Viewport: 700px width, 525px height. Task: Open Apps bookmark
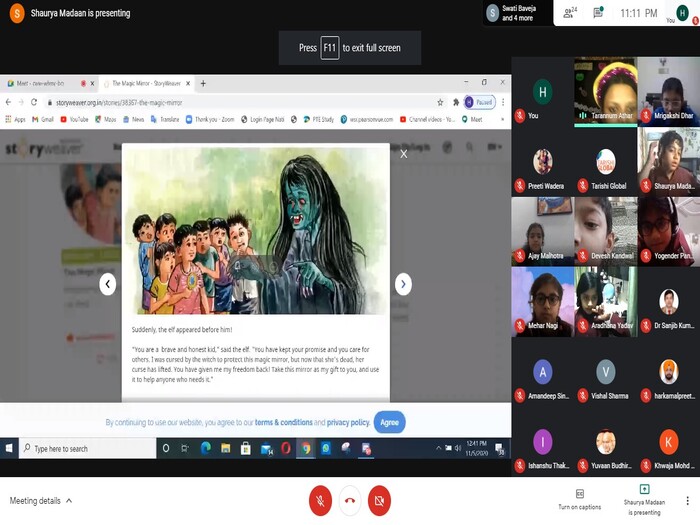pyautogui.click(x=16, y=119)
